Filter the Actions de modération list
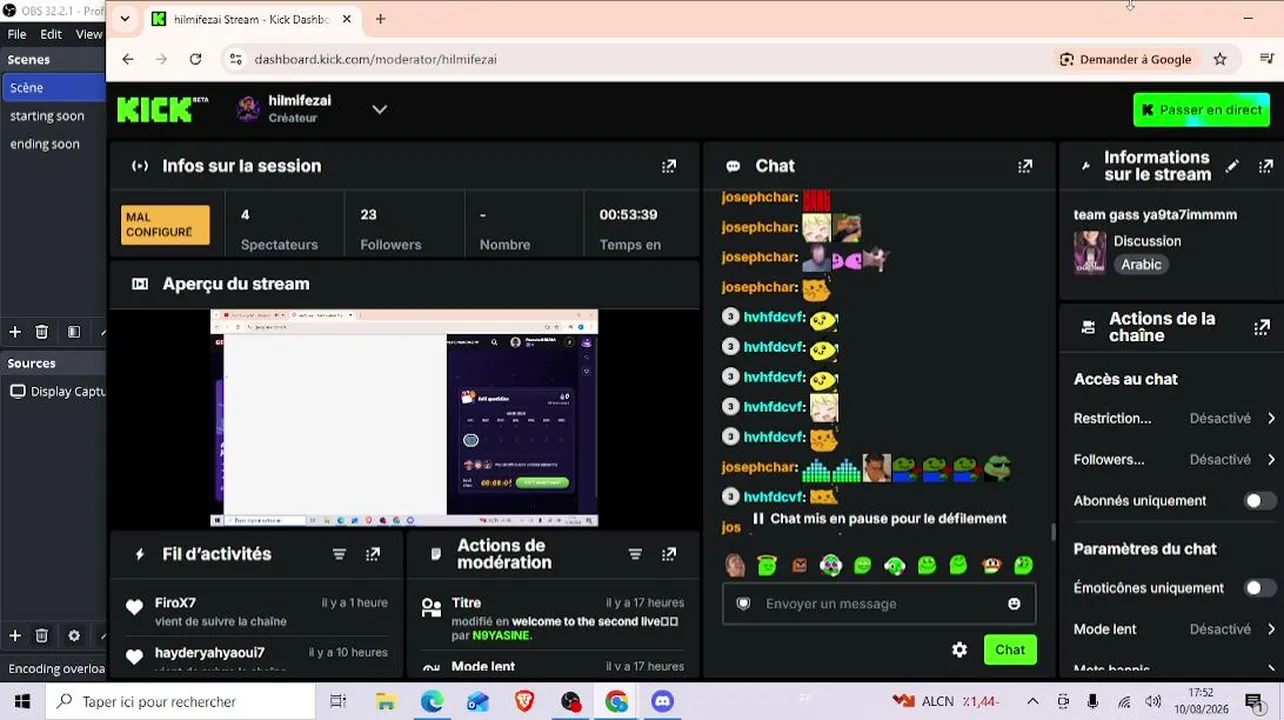 tap(635, 554)
